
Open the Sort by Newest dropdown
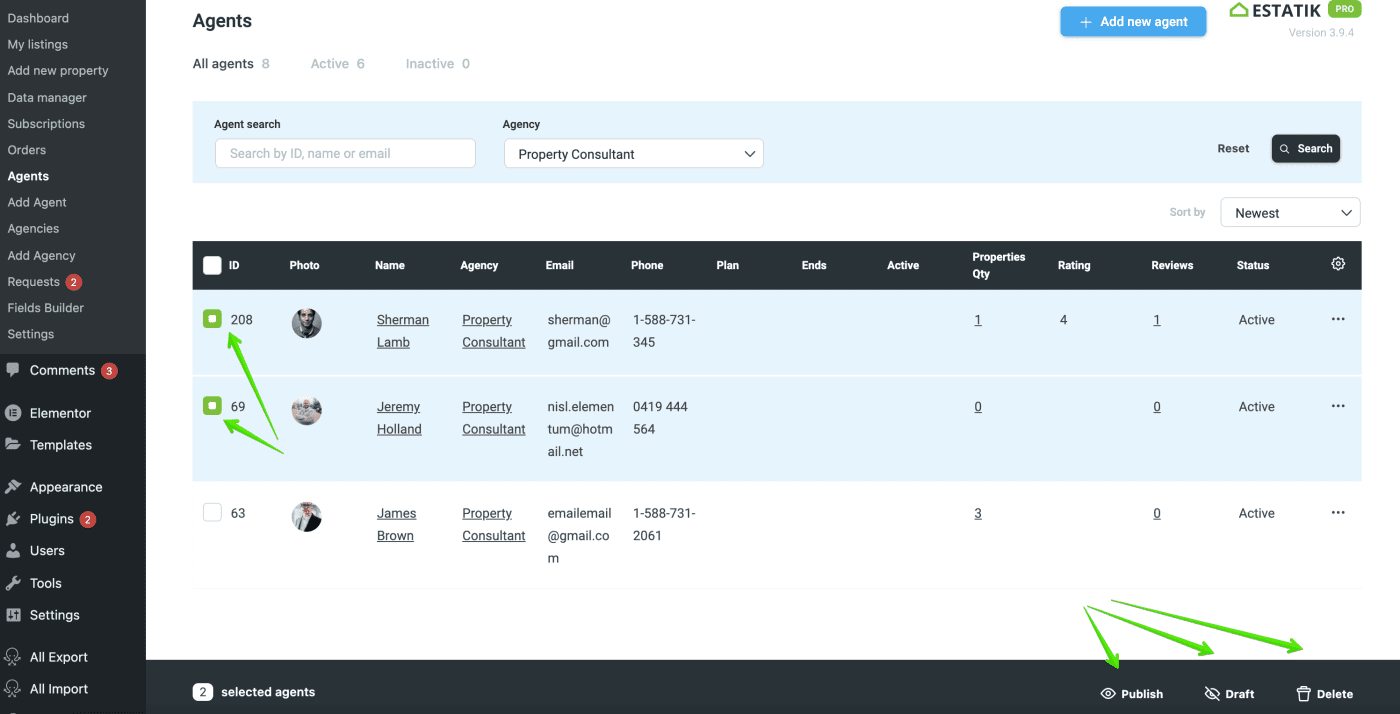(1290, 213)
